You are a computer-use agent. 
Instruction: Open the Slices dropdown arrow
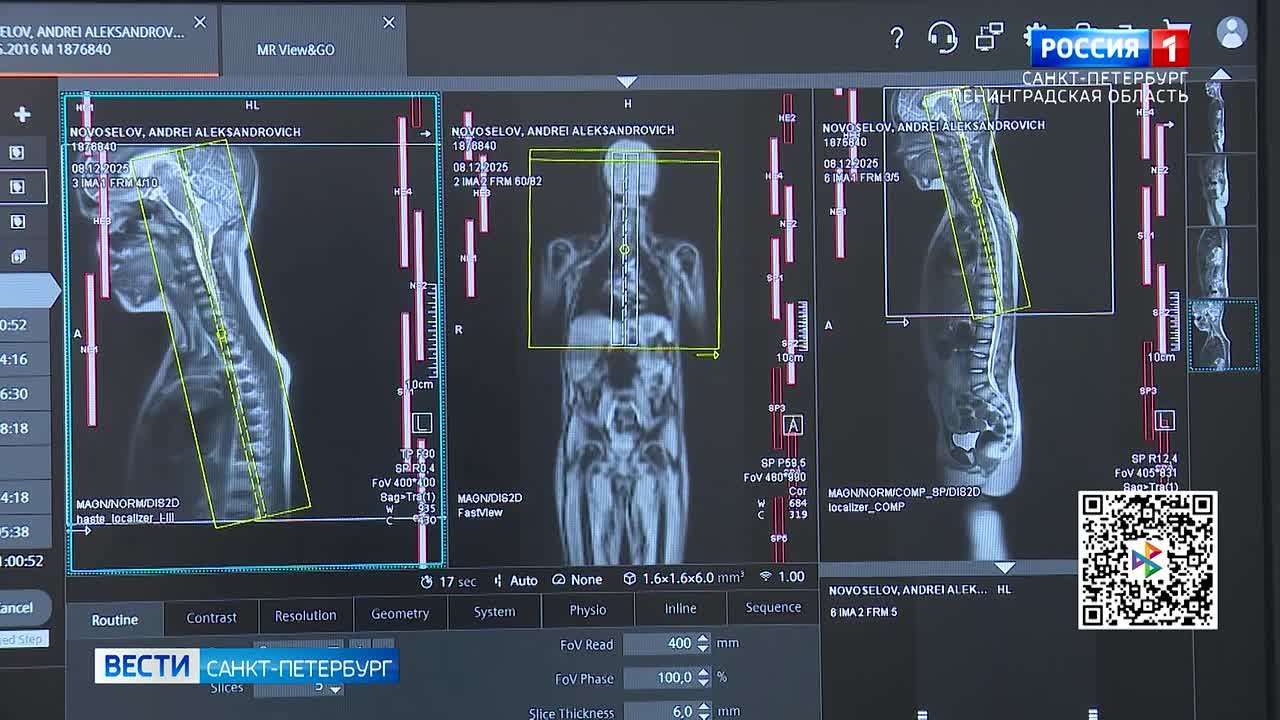point(335,689)
